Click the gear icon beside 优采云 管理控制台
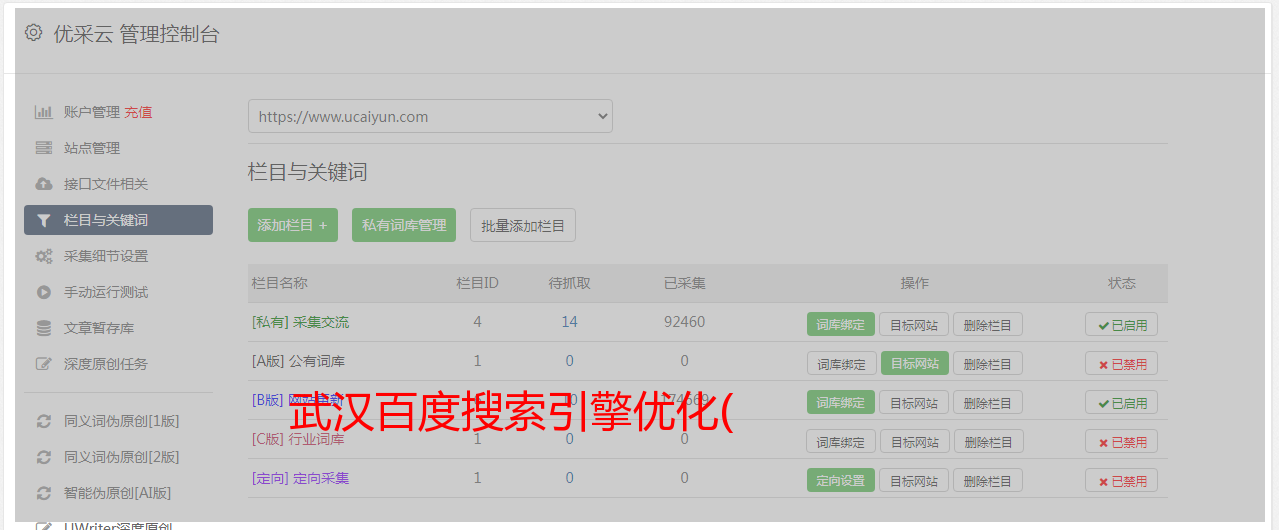Image resolution: width=1279 pixels, height=530 pixels. [x=33, y=33]
